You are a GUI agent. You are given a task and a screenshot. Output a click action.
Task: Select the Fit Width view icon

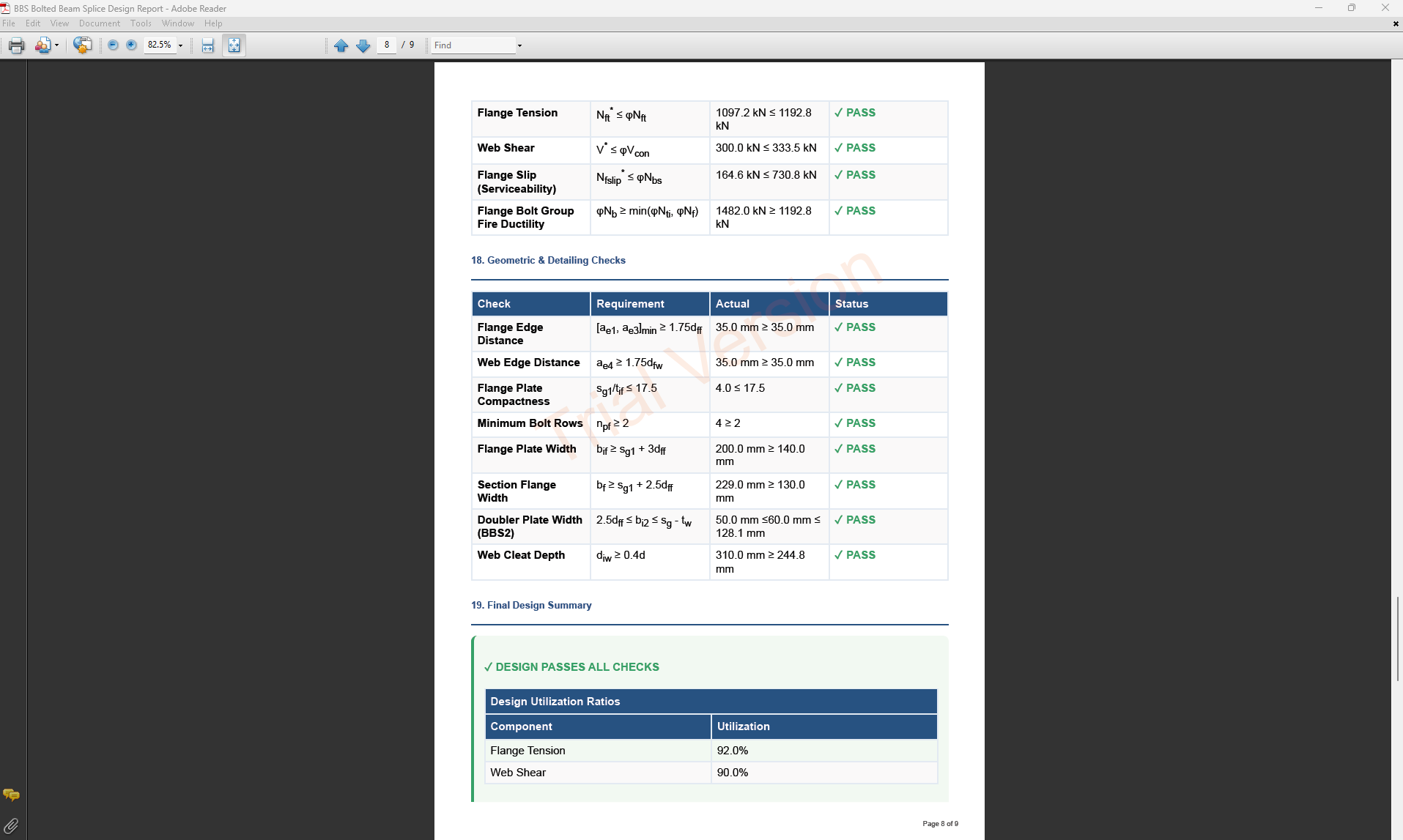point(208,45)
